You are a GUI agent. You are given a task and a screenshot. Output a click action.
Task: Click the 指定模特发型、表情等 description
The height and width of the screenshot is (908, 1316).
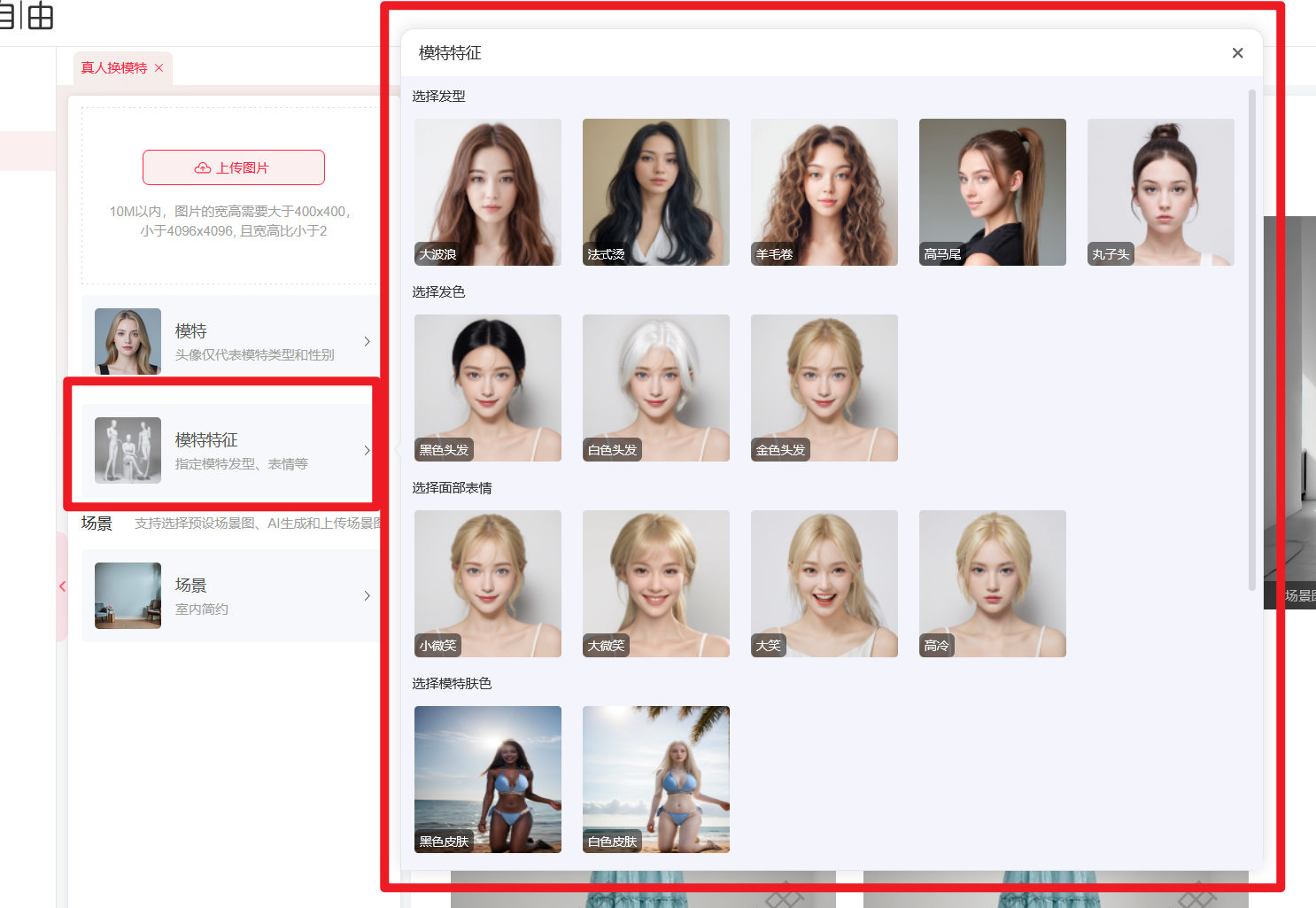[242, 463]
